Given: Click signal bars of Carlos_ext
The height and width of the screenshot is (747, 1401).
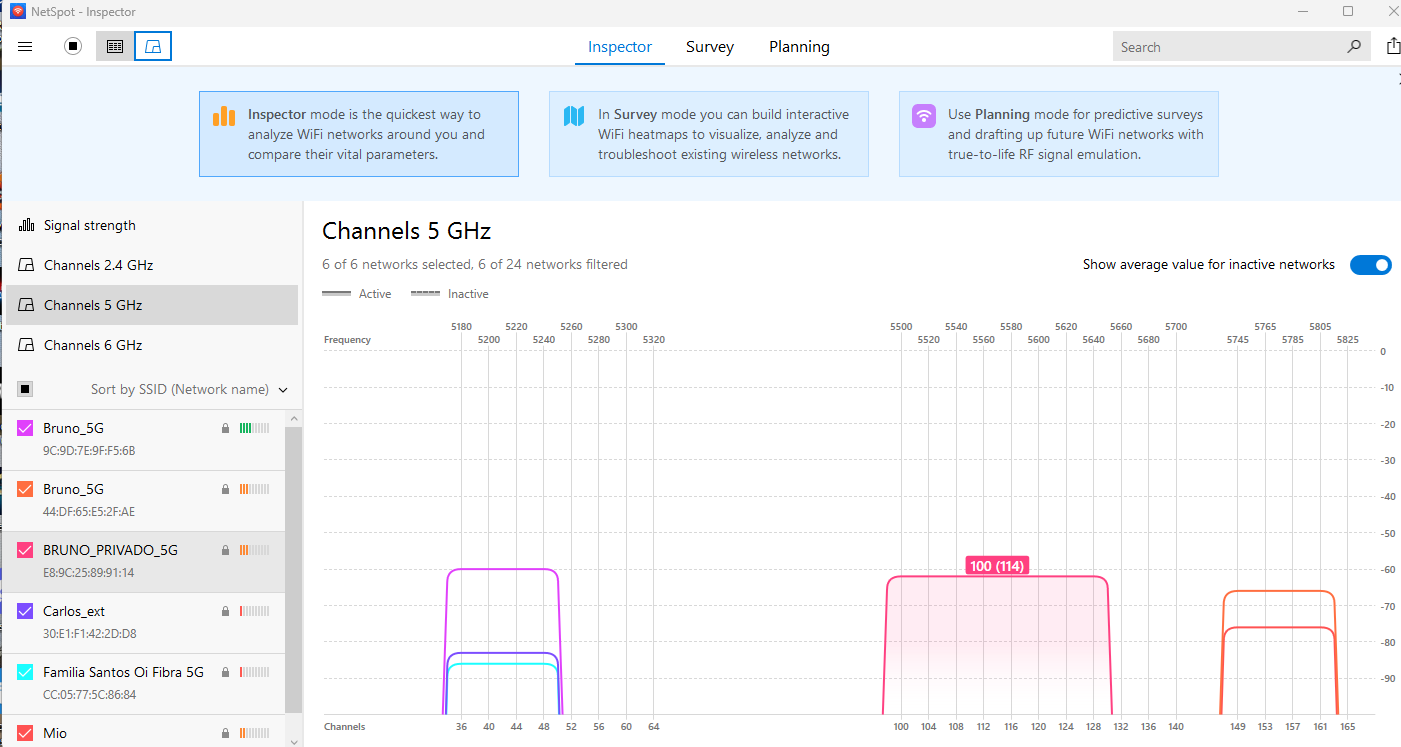Looking at the screenshot, I should (254, 611).
